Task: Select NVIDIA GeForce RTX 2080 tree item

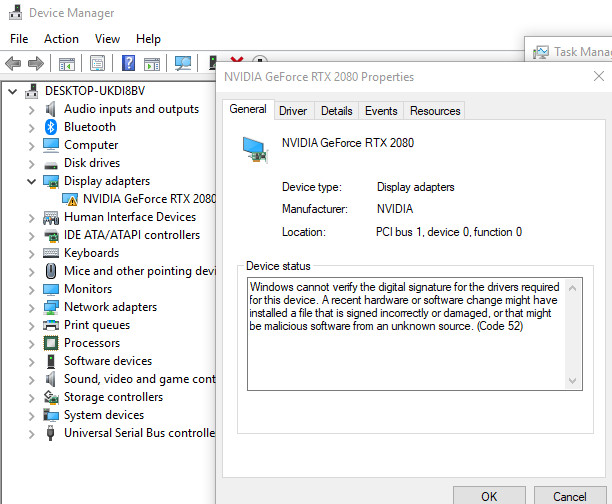Action: pos(149,199)
